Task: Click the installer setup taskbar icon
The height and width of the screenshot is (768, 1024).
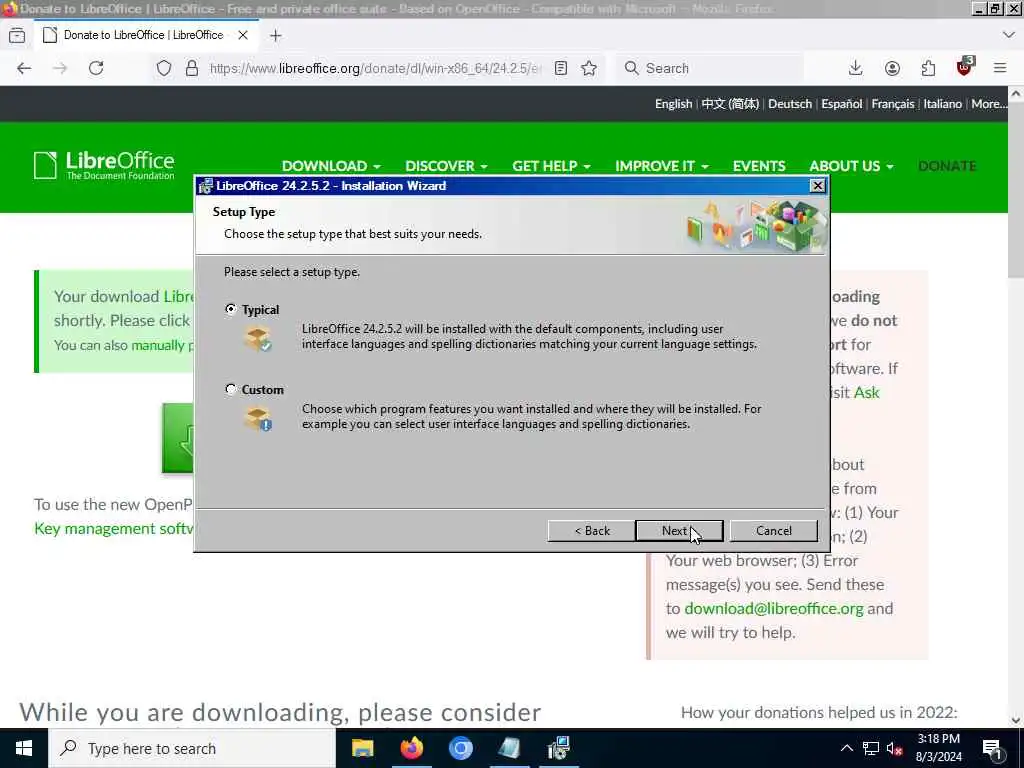Action: click(559, 748)
